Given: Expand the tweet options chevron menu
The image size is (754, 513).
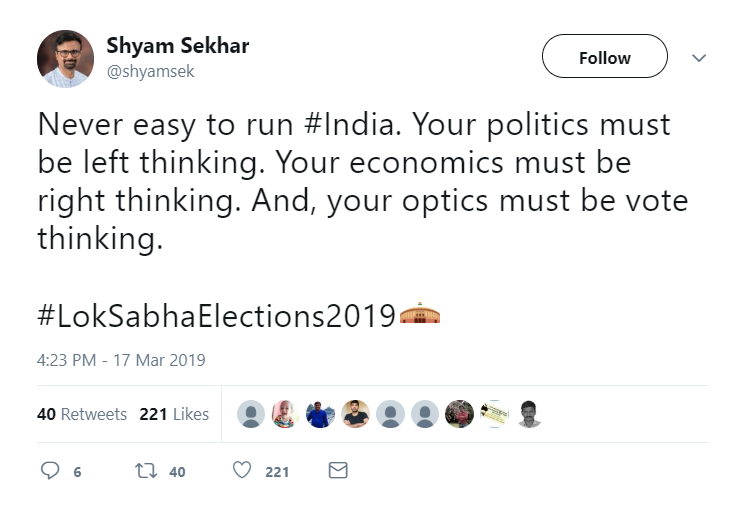Looking at the screenshot, I should (x=700, y=58).
